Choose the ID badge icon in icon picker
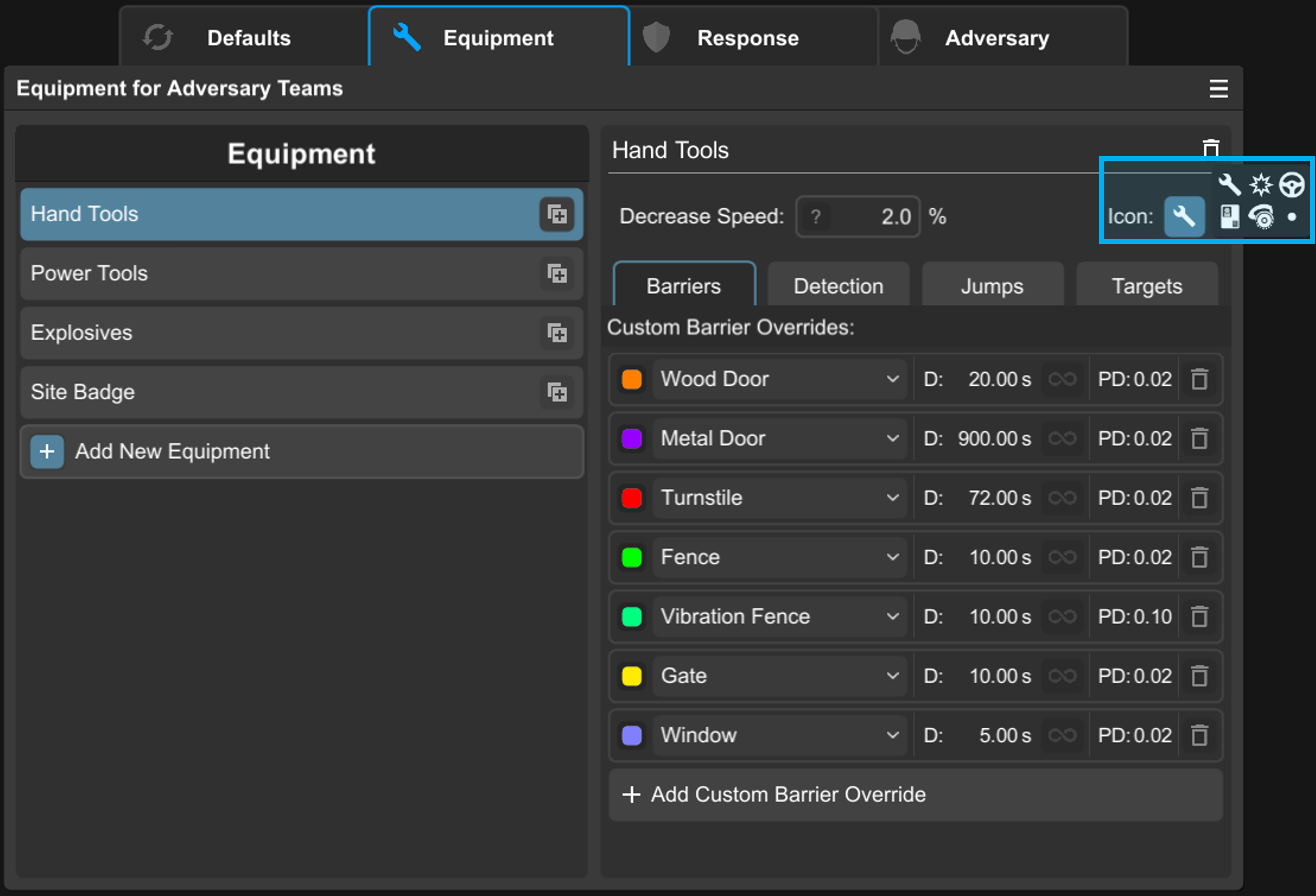 click(x=1230, y=215)
